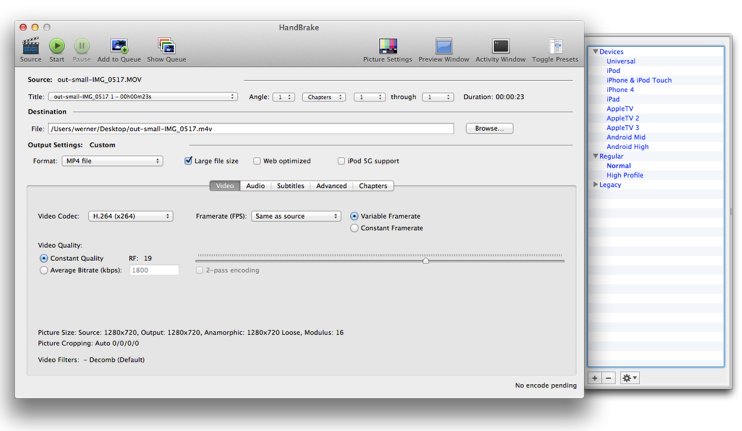
Task: Select the AppleTV preset
Action: pyautogui.click(x=620, y=108)
